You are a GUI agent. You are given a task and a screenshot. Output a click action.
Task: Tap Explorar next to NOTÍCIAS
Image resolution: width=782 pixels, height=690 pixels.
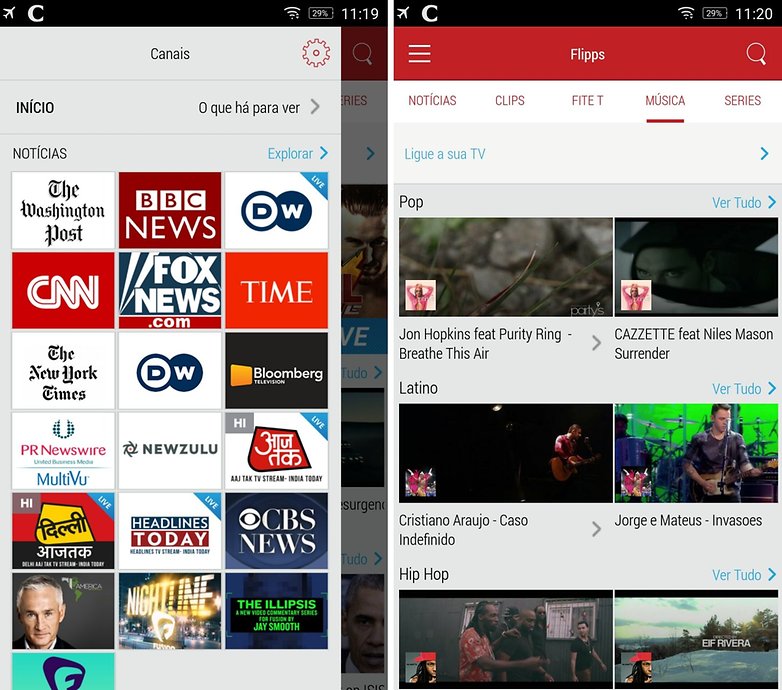pos(298,153)
